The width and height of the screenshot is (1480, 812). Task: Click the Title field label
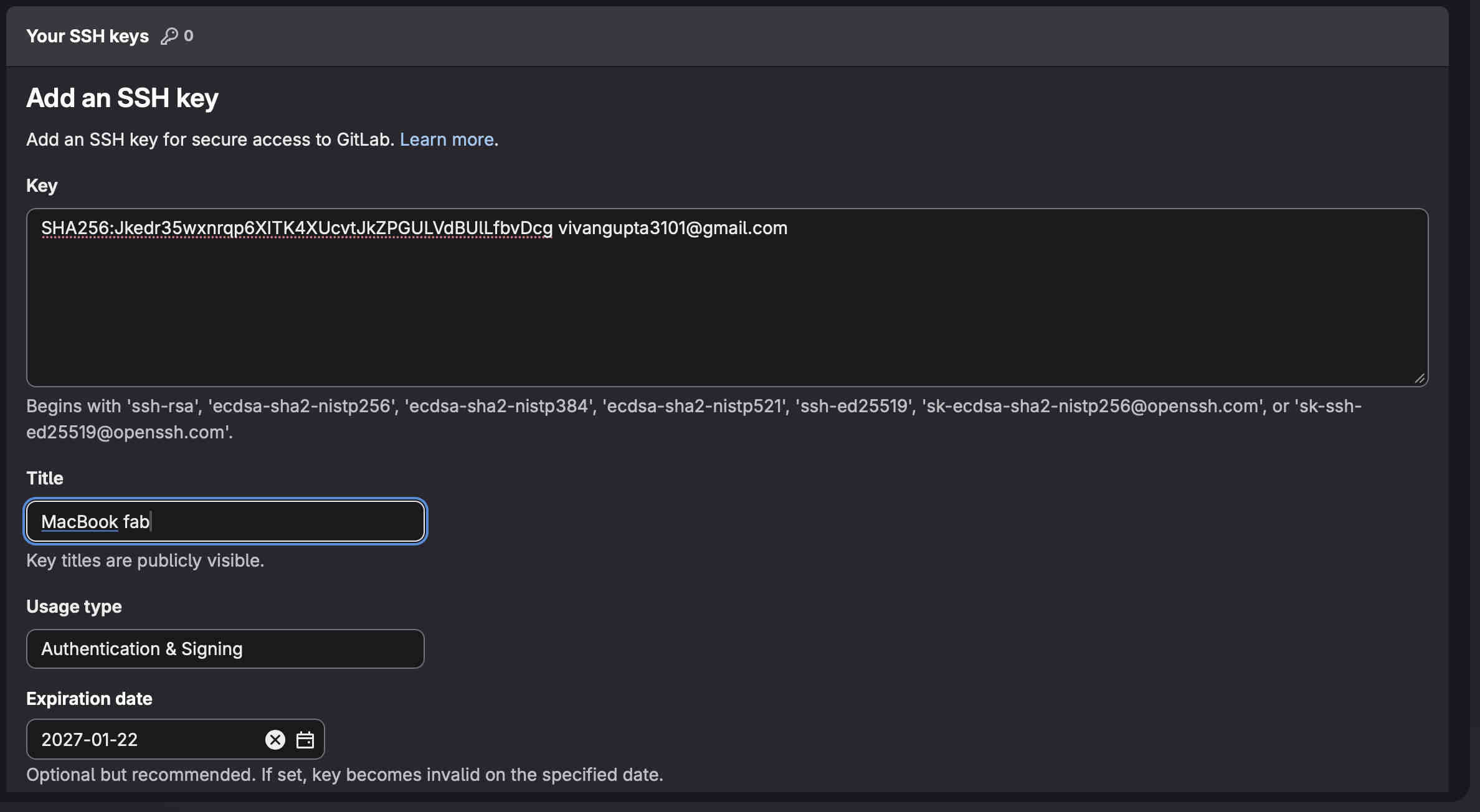coord(45,478)
